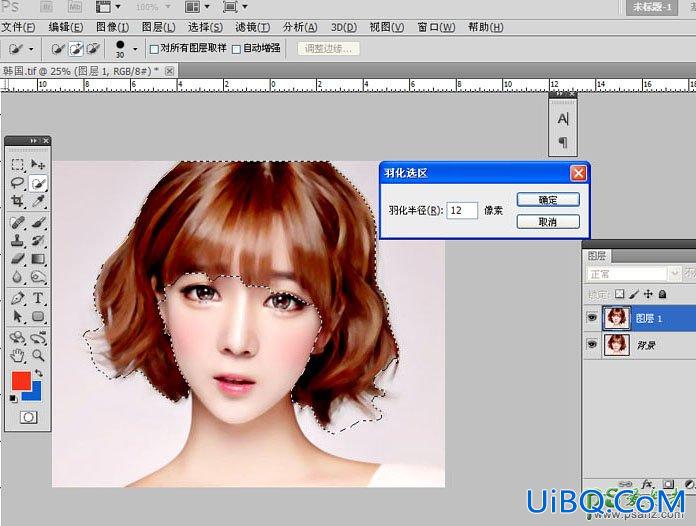696x526 pixels.
Task: Select the History Brush tool
Action: (38, 240)
